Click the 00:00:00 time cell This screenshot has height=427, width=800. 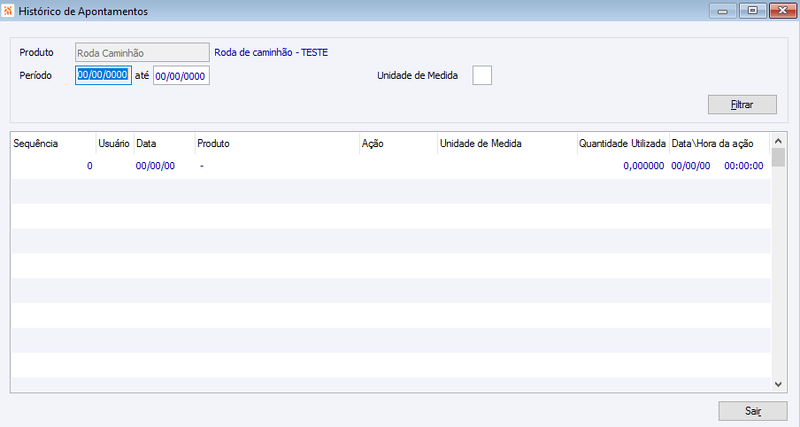pyautogui.click(x=744, y=166)
